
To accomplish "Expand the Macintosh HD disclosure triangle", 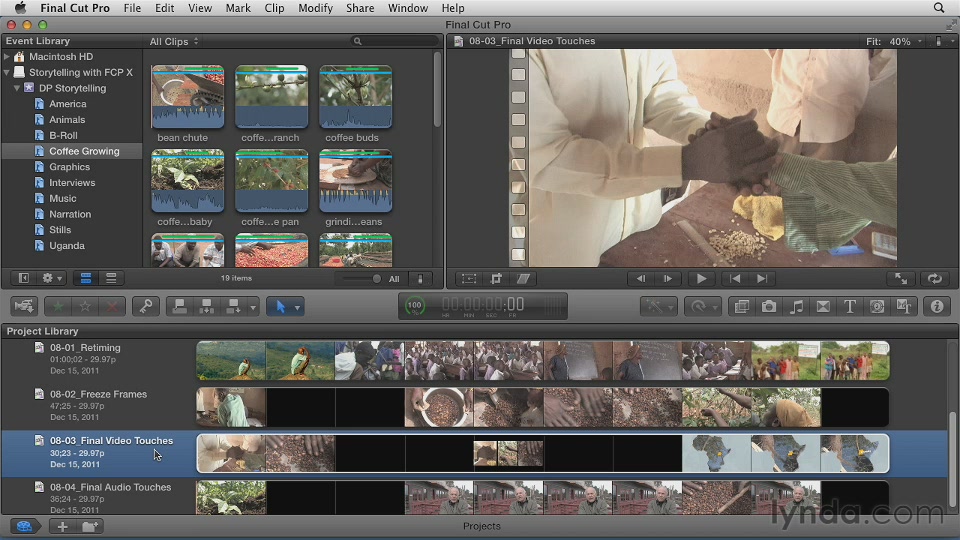I will pyautogui.click(x=7, y=56).
